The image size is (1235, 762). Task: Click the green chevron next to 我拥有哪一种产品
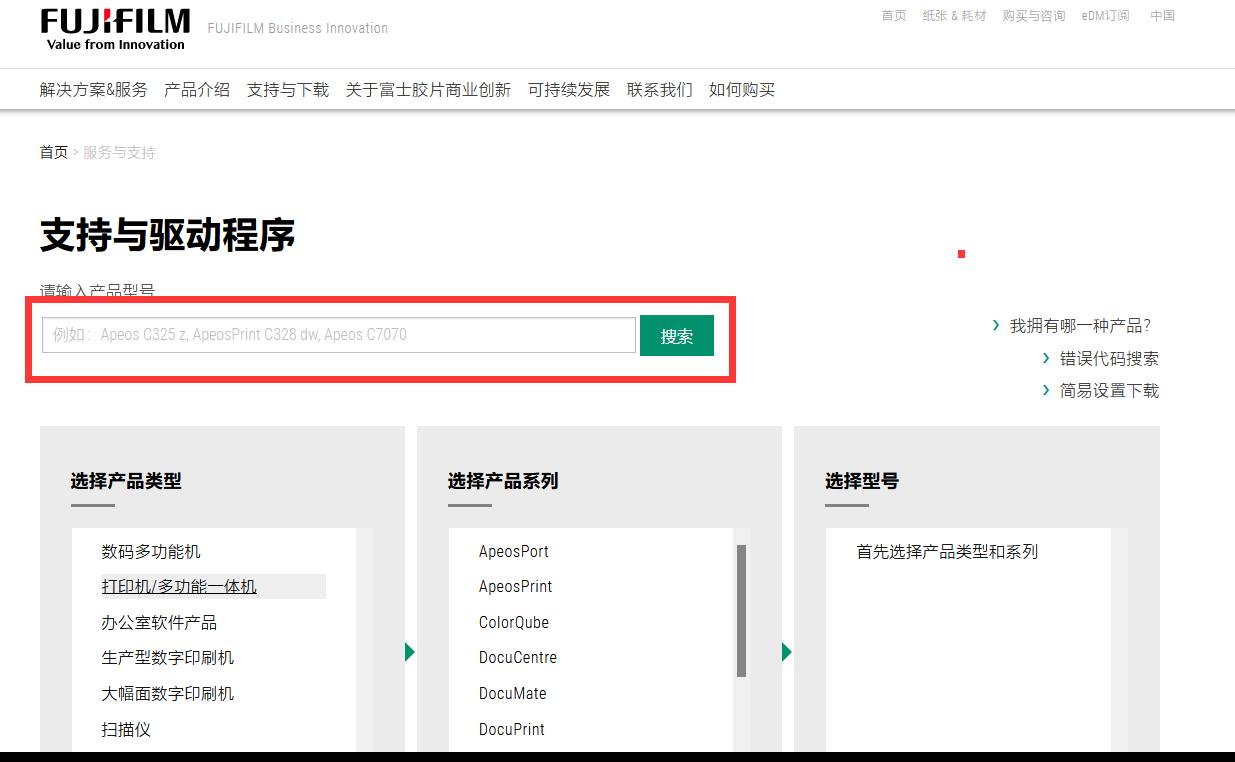(996, 325)
